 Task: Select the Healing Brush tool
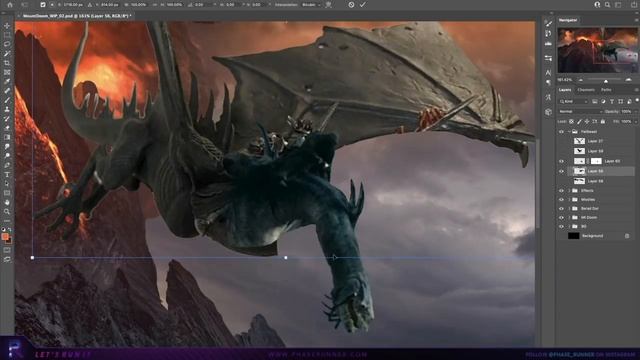(x=7, y=91)
